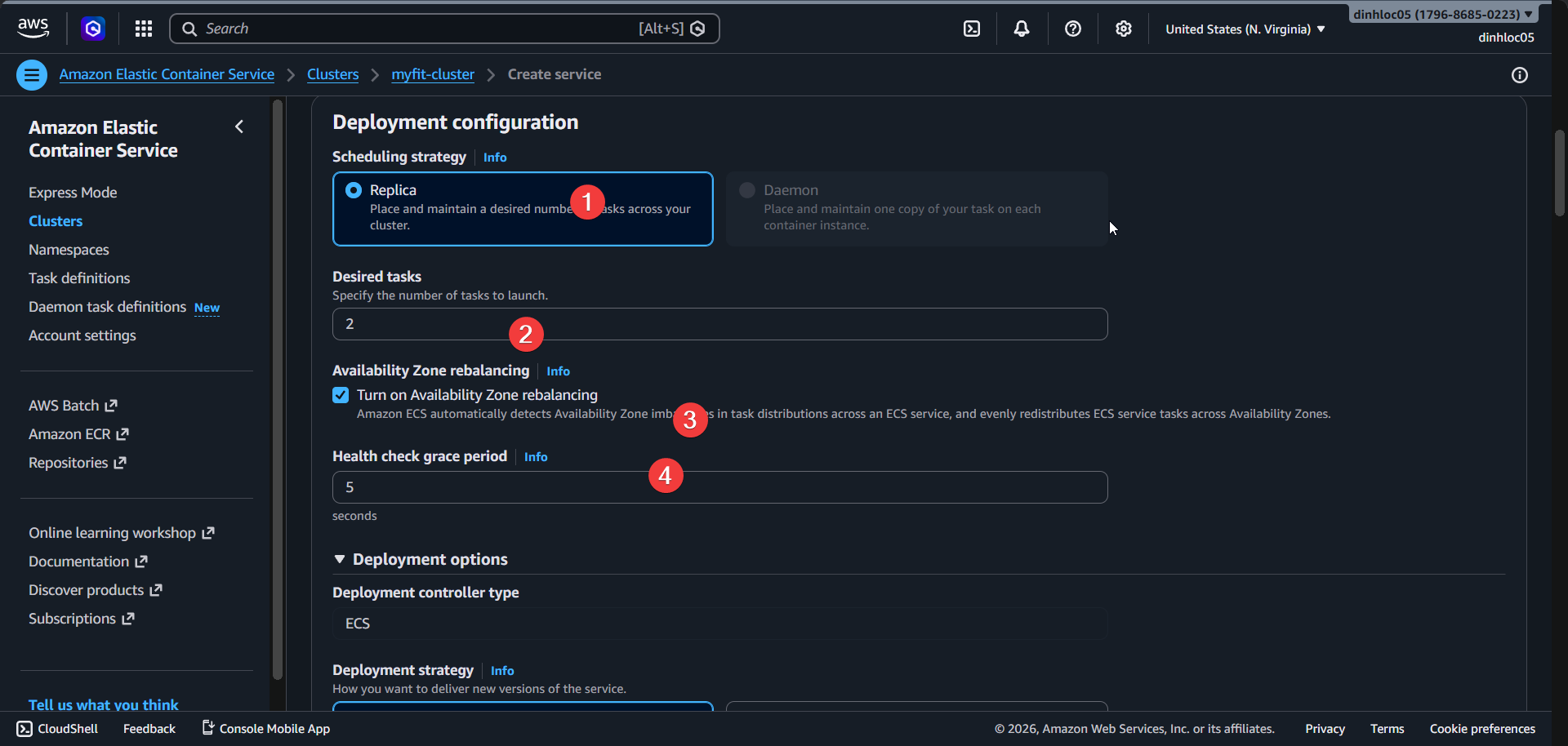Screen dimensions: 1568x746
Task: Click the Desired tasks input field
Action: pyautogui.click(x=719, y=324)
